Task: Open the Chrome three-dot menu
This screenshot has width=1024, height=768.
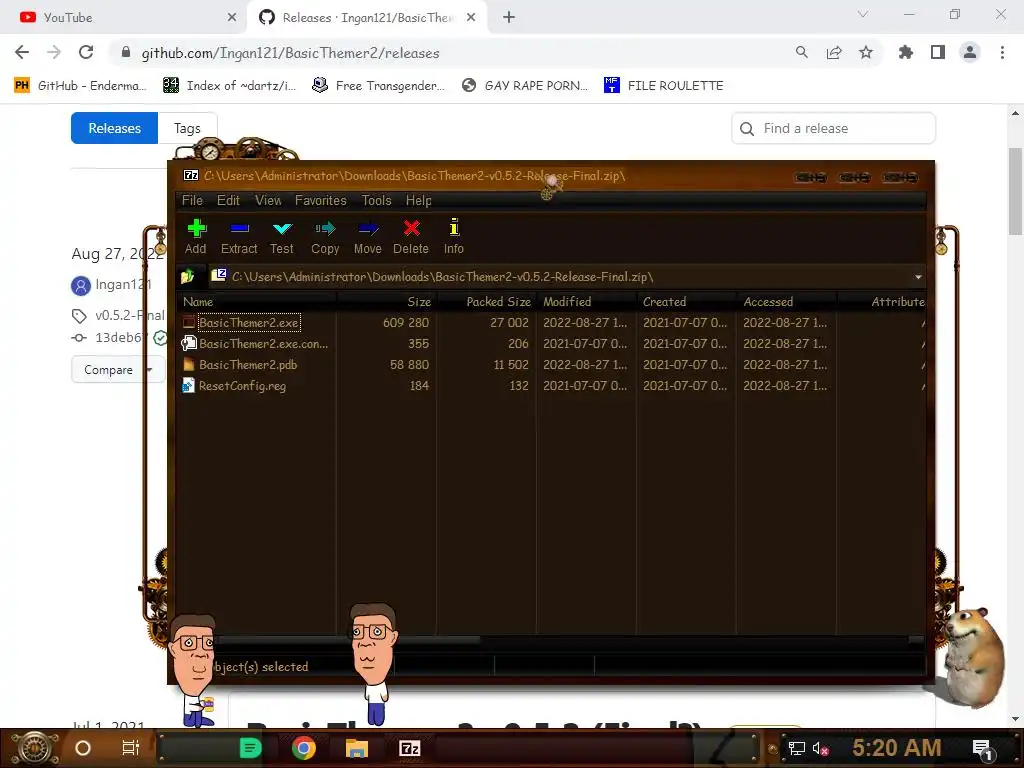Action: (x=1002, y=53)
